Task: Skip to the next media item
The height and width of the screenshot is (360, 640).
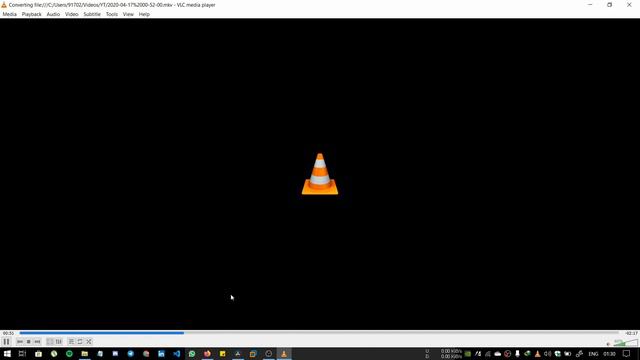Action: point(37,342)
